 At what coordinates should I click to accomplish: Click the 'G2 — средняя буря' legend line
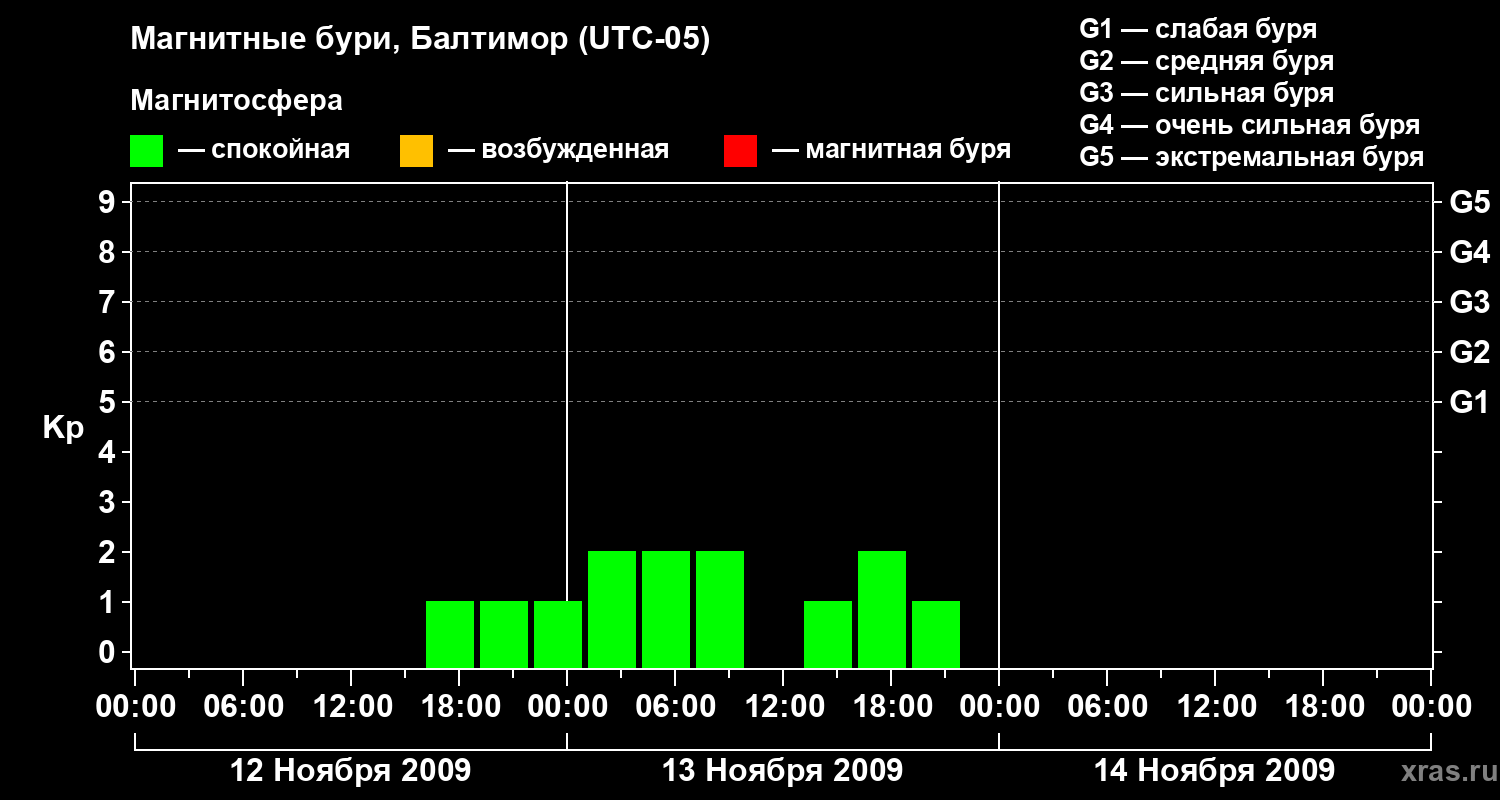pos(1207,61)
